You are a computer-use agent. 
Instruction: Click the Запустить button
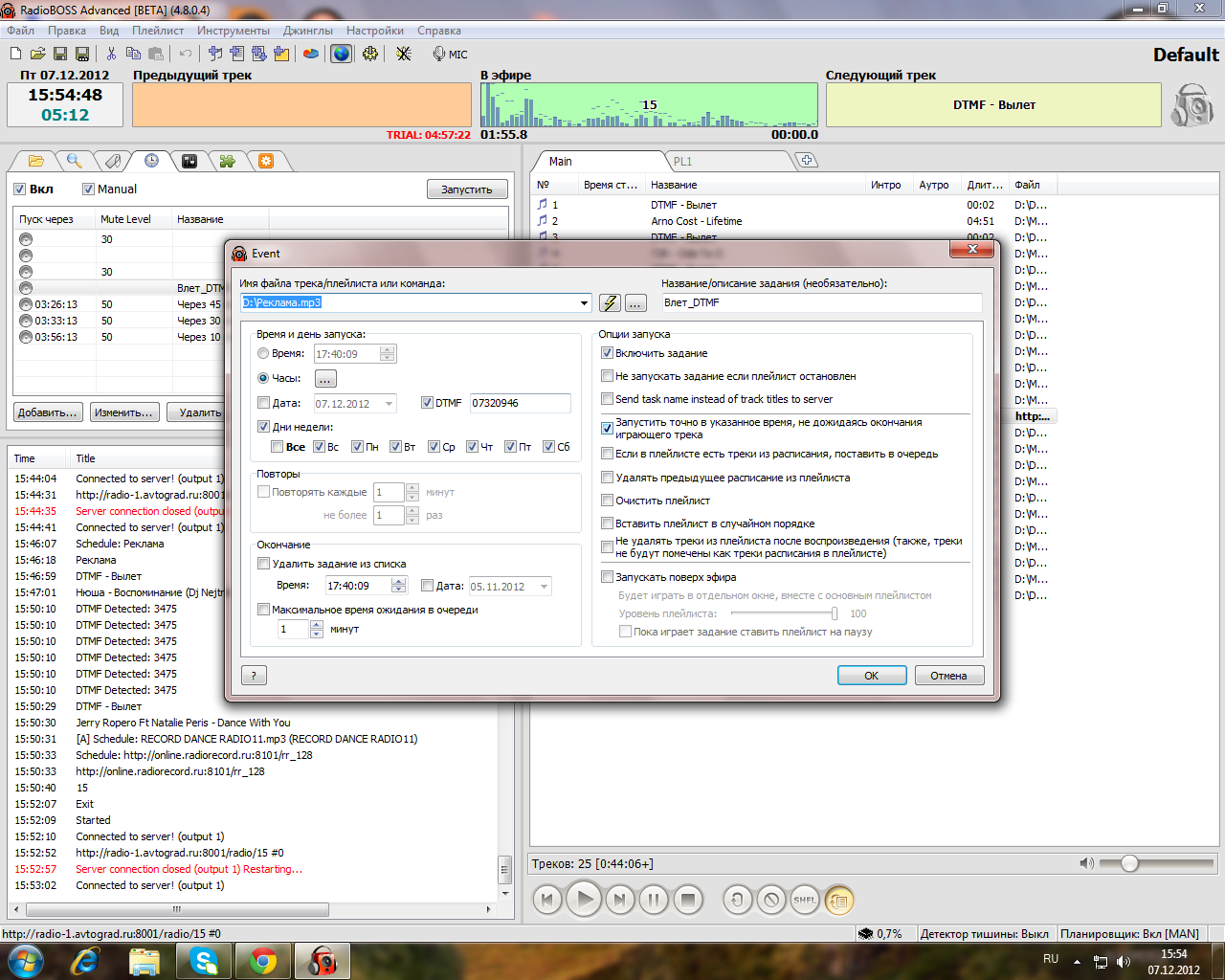tap(467, 189)
